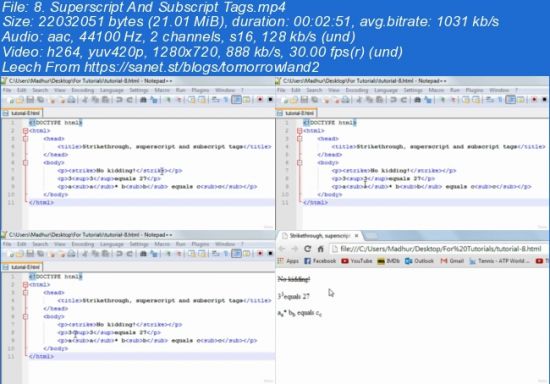Image resolution: width=550 pixels, height=384 pixels.
Task: Click the Print icon in the bottom-left Notepad++ window
Action: (x=72, y=254)
